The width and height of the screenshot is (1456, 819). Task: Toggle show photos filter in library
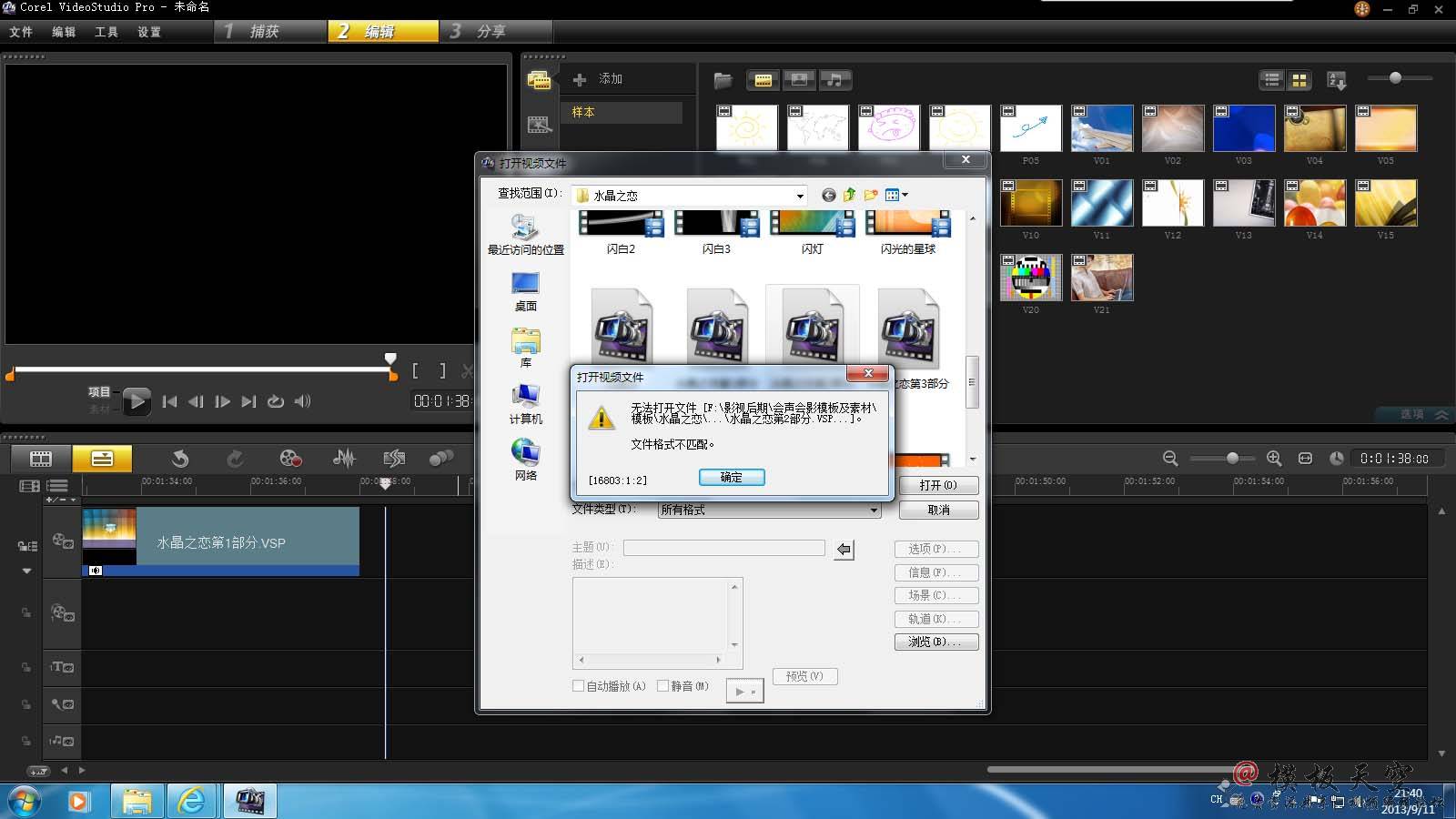pyautogui.click(x=799, y=80)
